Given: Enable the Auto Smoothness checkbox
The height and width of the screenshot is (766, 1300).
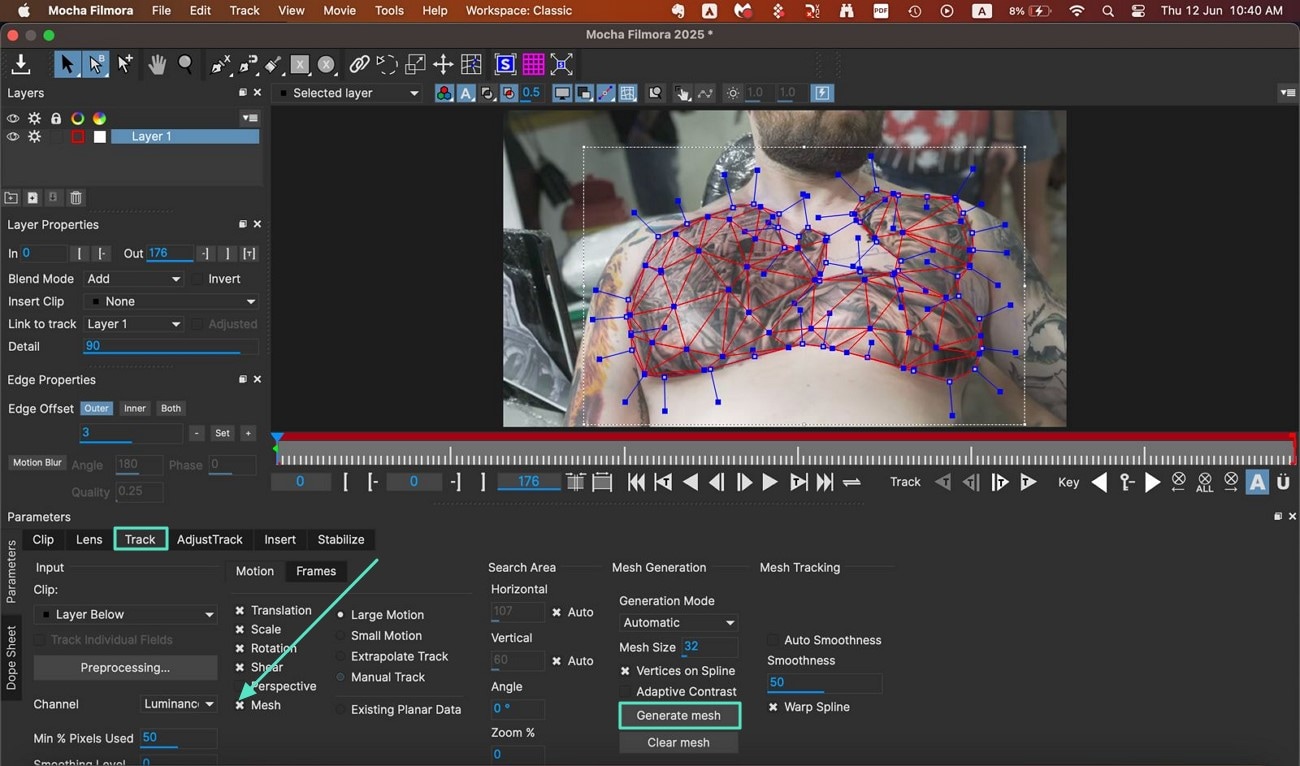Looking at the screenshot, I should click(x=773, y=640).
